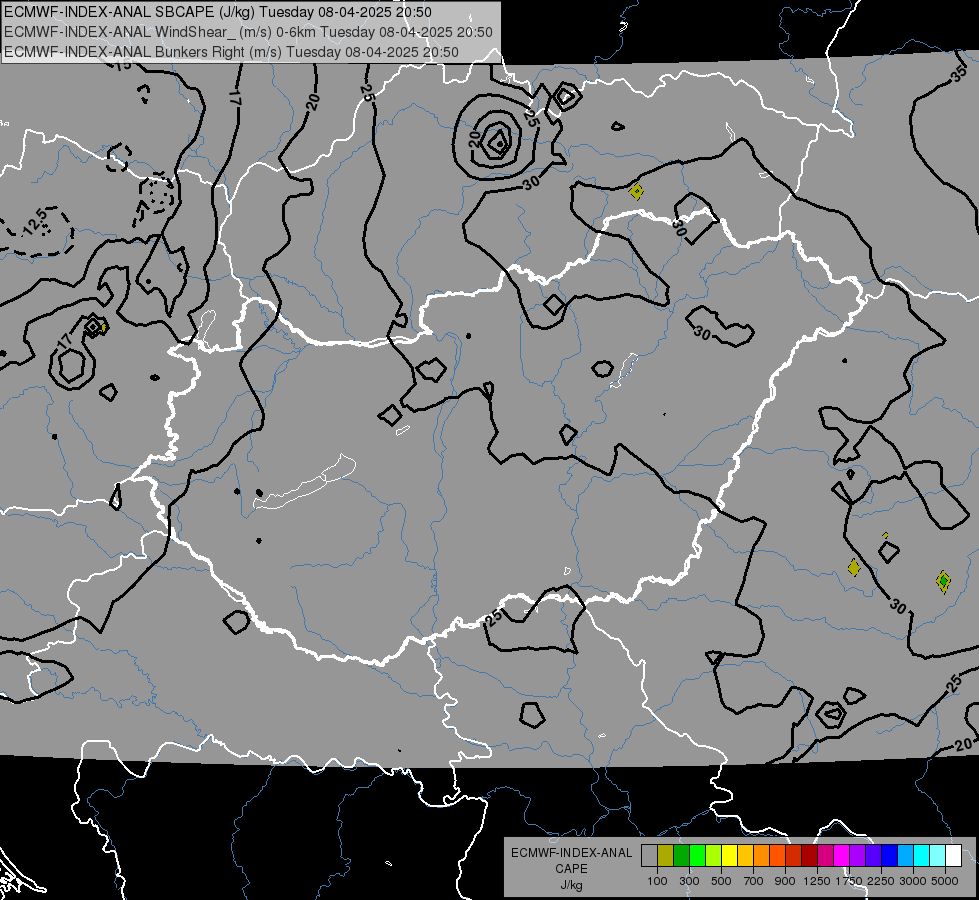Image resolution: width=979 pixels, height=900 pixels.
Task: Click the pure yellow swatch right of 500
Action: point(729,855)
